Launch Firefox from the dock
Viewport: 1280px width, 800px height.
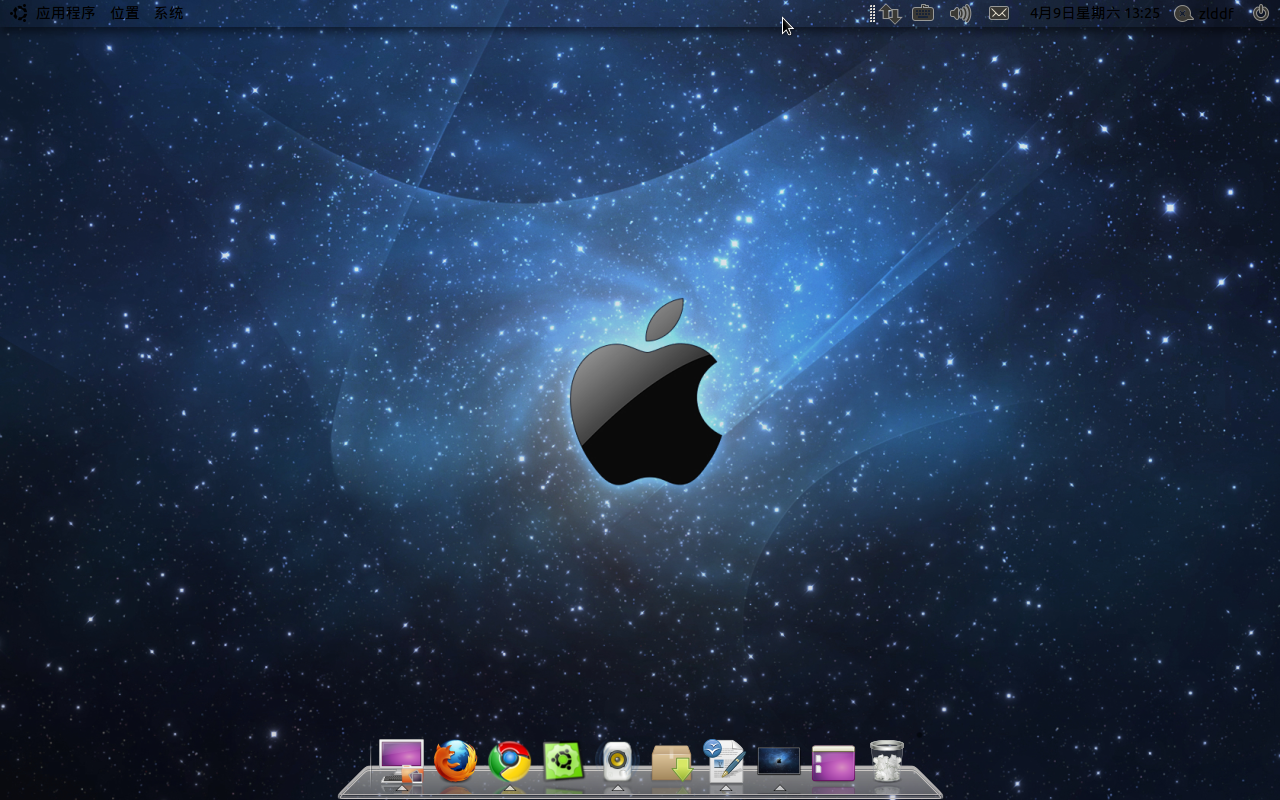pos(456,762)
